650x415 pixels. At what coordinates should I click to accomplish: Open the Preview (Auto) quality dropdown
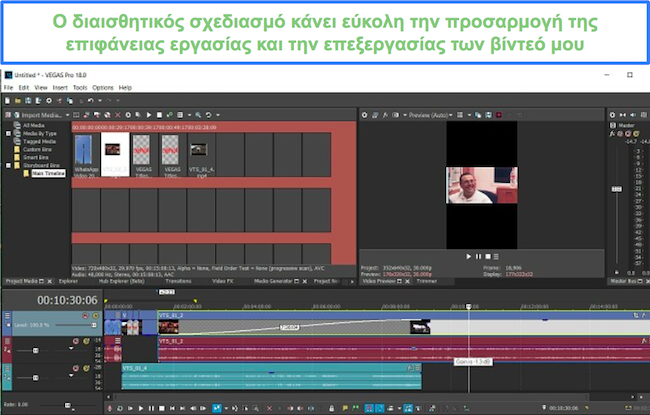click(430, 115)
